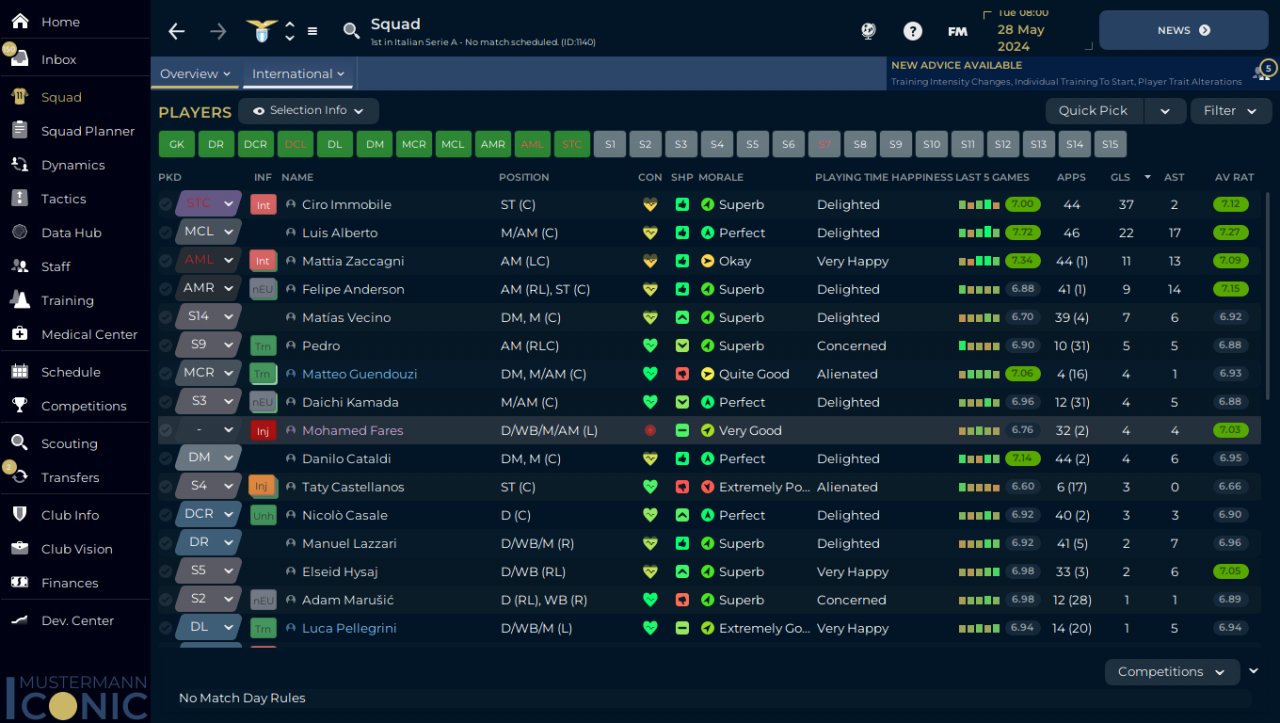Viewport: 1280px width, 723px height.
Task: Open the FM menu icon
Action: [x=957, y=31]
